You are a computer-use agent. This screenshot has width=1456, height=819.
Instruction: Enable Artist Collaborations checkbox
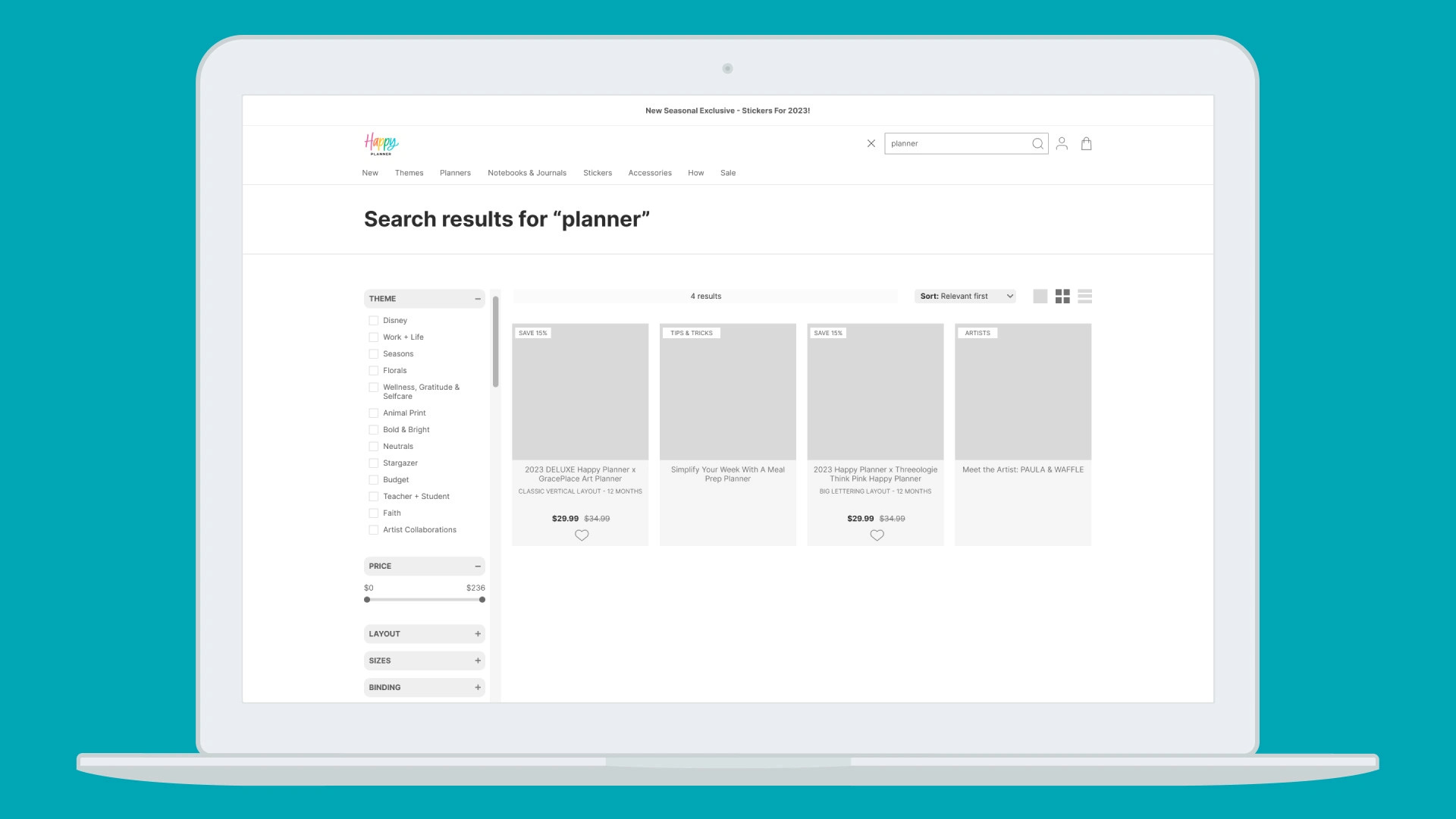point(373,530)
